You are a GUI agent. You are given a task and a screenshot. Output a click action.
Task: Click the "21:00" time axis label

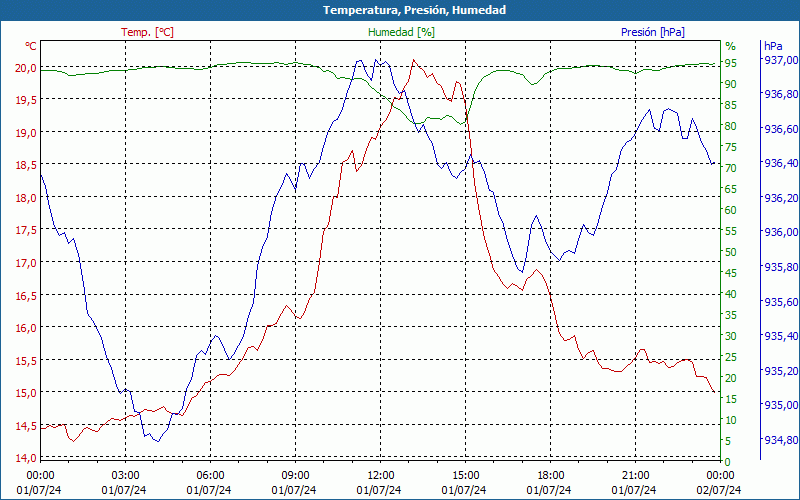635,476
